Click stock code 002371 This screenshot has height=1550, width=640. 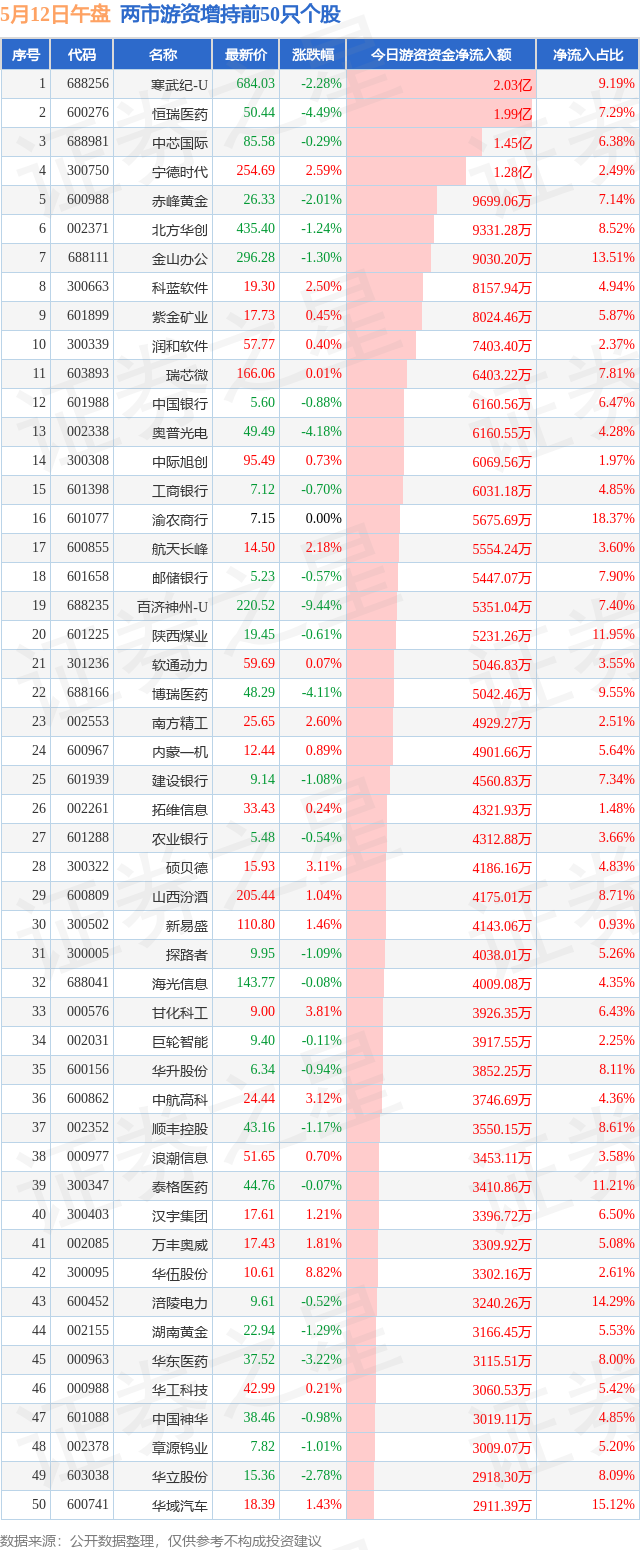88,229
